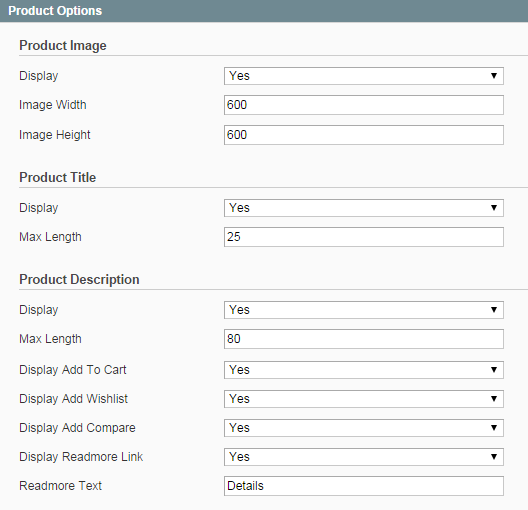Click the Readmore Text input field
This screenshot has width=528, height=510.
click(x=364, y=486)
